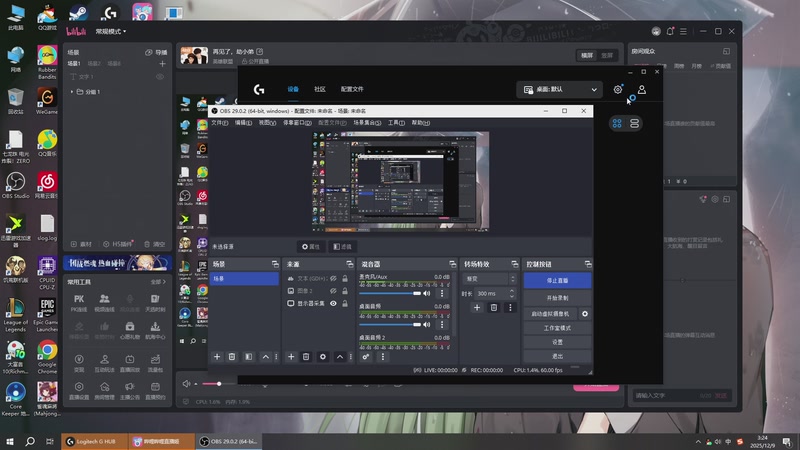Image resolution: width=800 pixels, height=450 pixels.
Task: Toggle visibility of Image 2 source
Action: (x=333, y=291)
